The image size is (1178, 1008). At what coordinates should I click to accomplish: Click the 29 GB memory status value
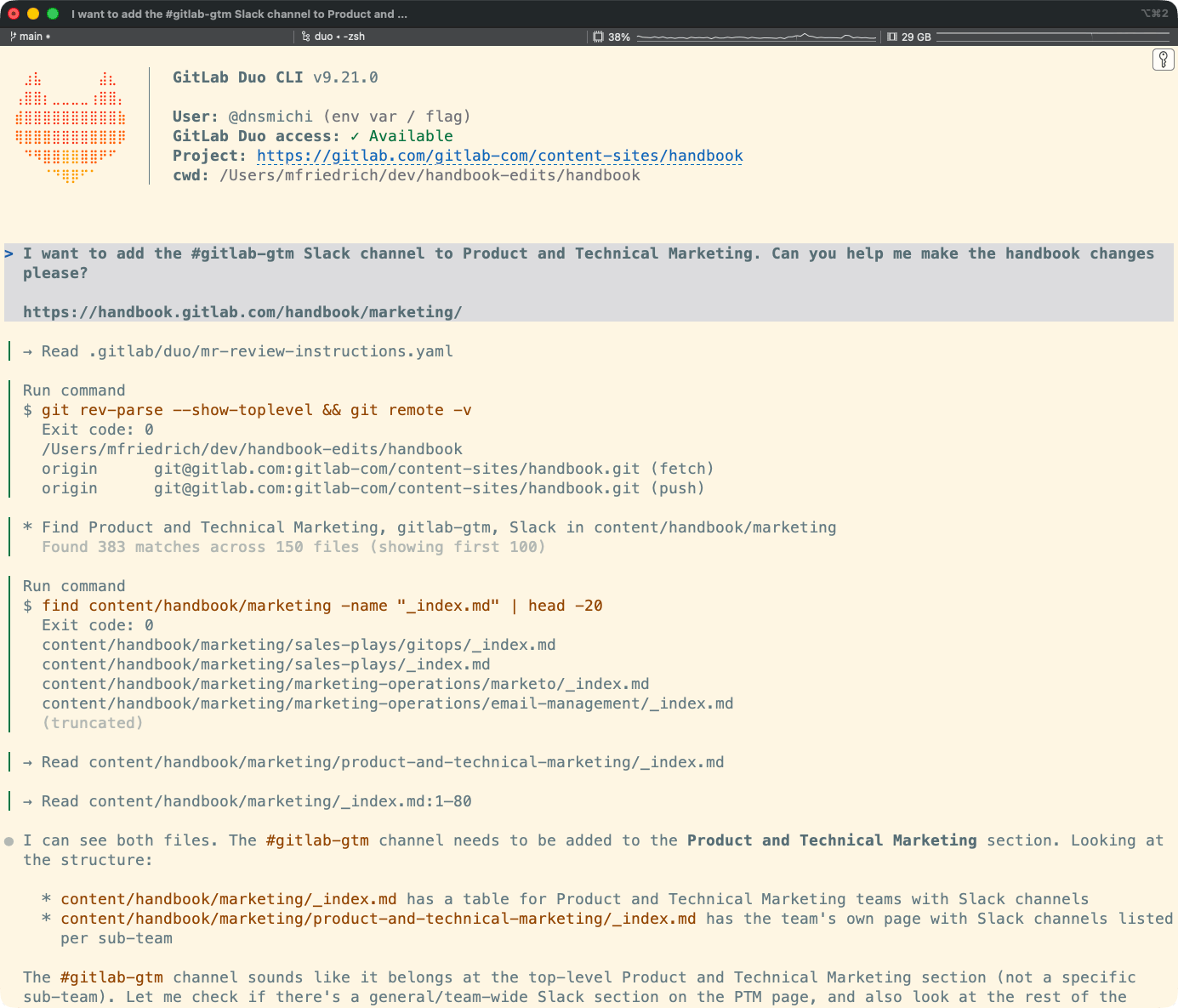click(916, 37)
